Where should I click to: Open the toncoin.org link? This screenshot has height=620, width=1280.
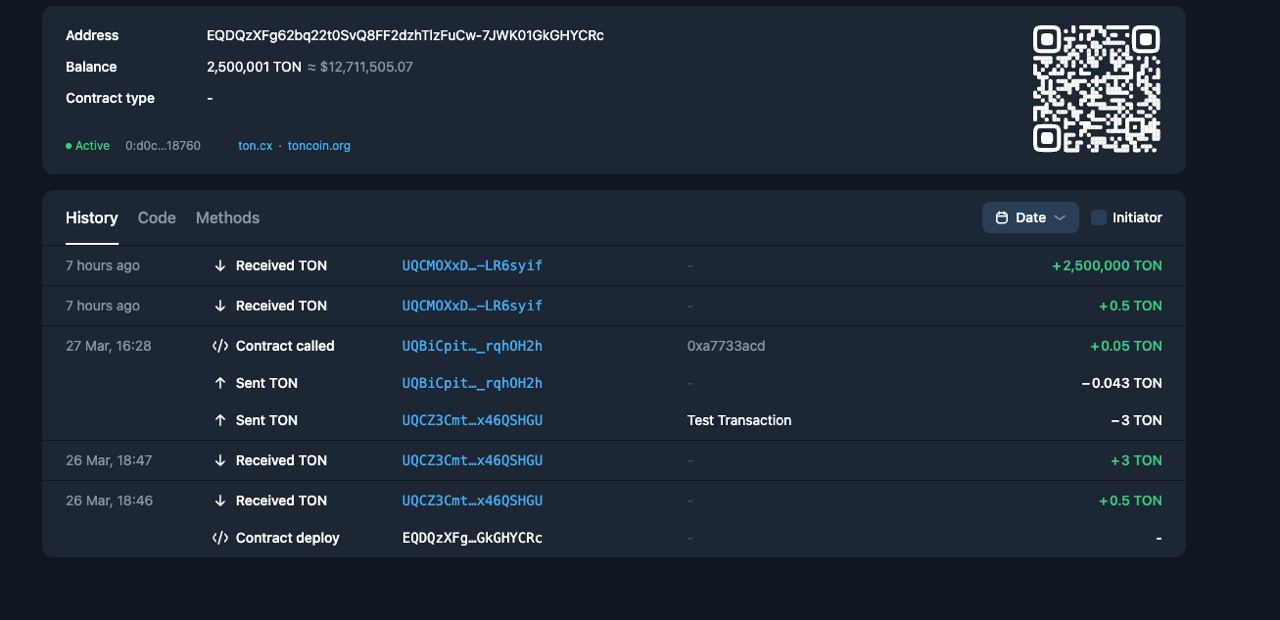(319, 146)
